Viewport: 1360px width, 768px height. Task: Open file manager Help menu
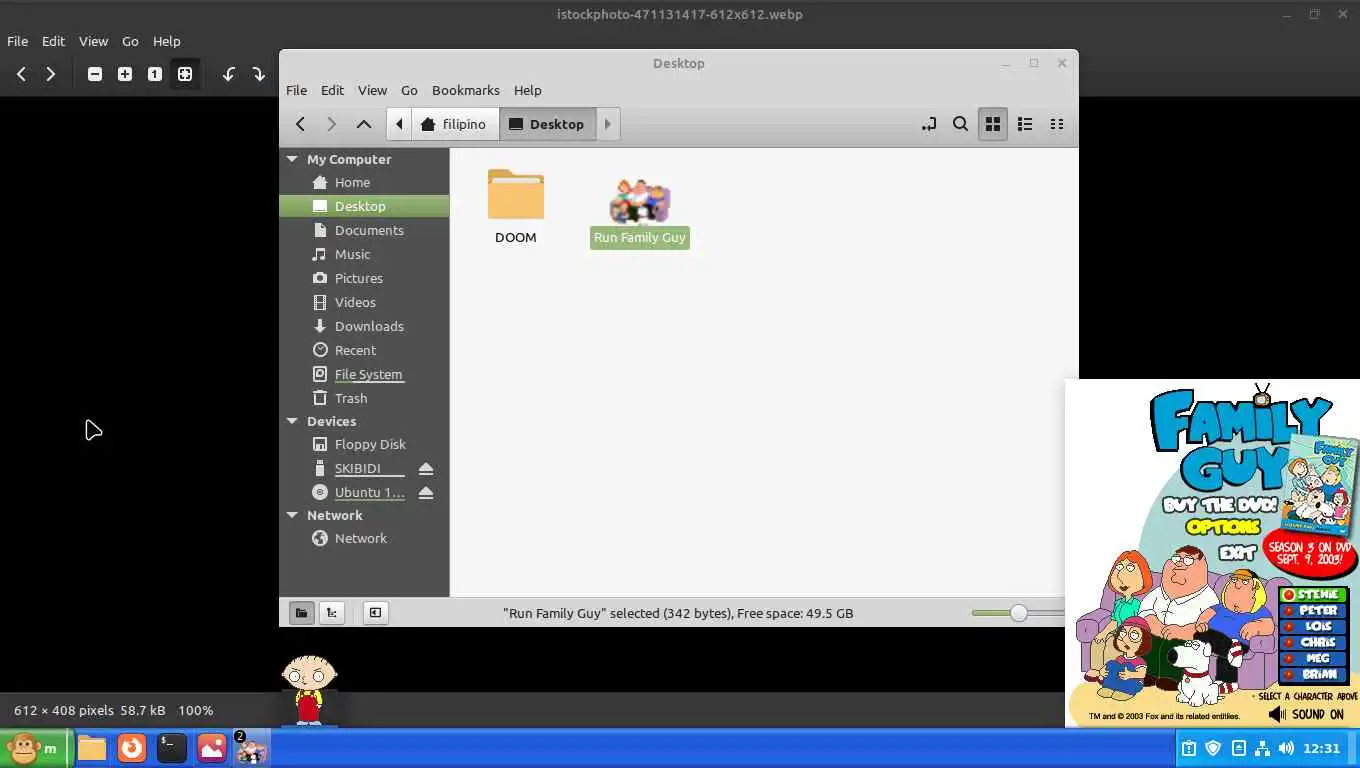[527, 90]
